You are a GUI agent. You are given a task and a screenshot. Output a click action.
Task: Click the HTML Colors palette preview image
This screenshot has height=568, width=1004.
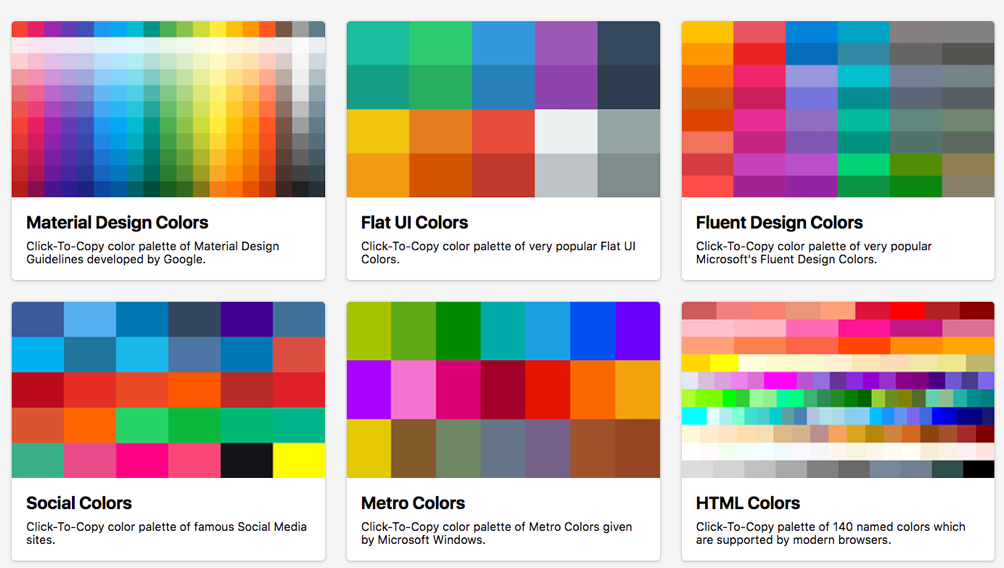tap(838, 389)
